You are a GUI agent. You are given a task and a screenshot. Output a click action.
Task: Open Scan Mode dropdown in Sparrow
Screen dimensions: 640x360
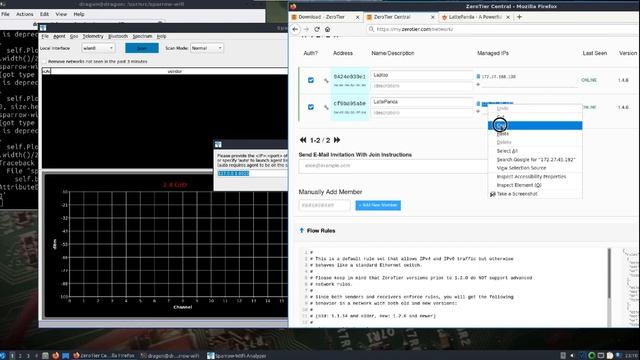pos(207,48)
